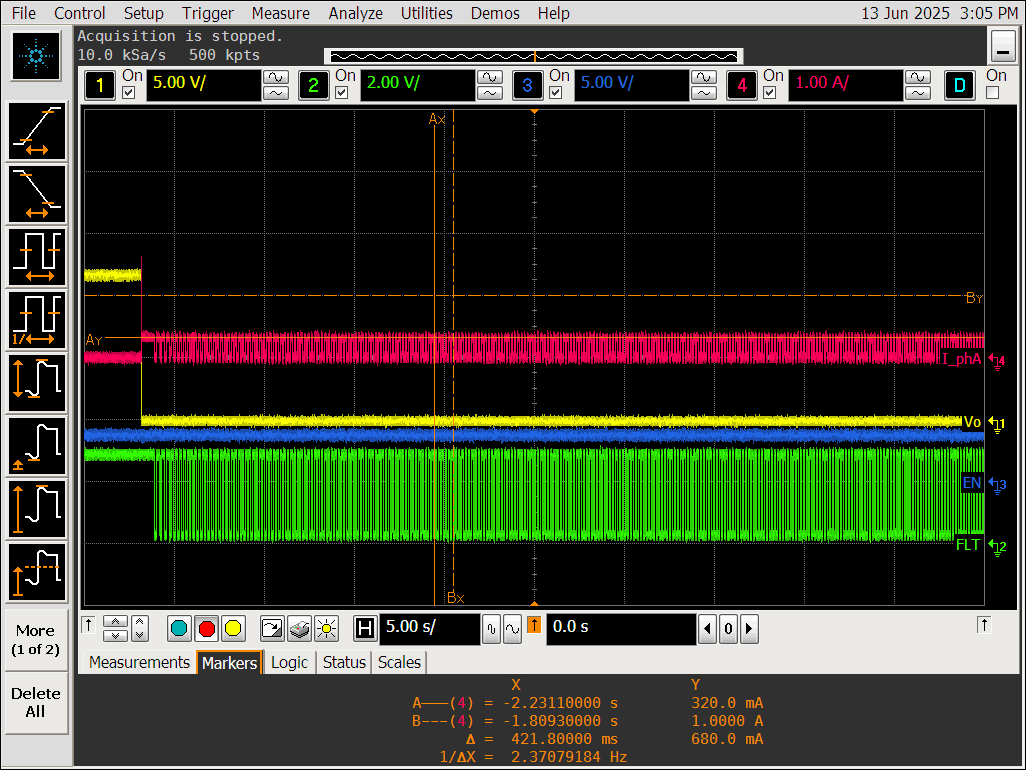The height and width of the screenshot is (770, 1026).
Task: Switch to the Measurements tab
Action: pos(139,662)
